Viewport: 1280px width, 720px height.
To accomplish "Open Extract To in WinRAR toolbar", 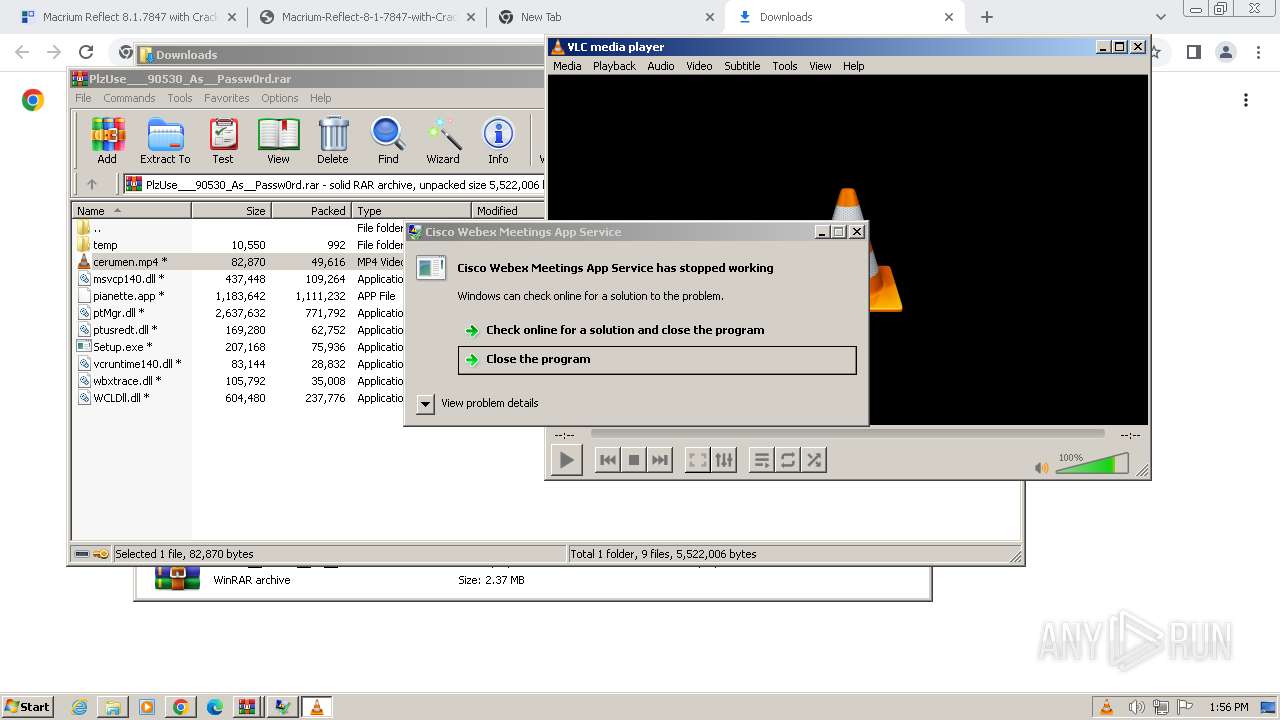I will pos(165,140).
